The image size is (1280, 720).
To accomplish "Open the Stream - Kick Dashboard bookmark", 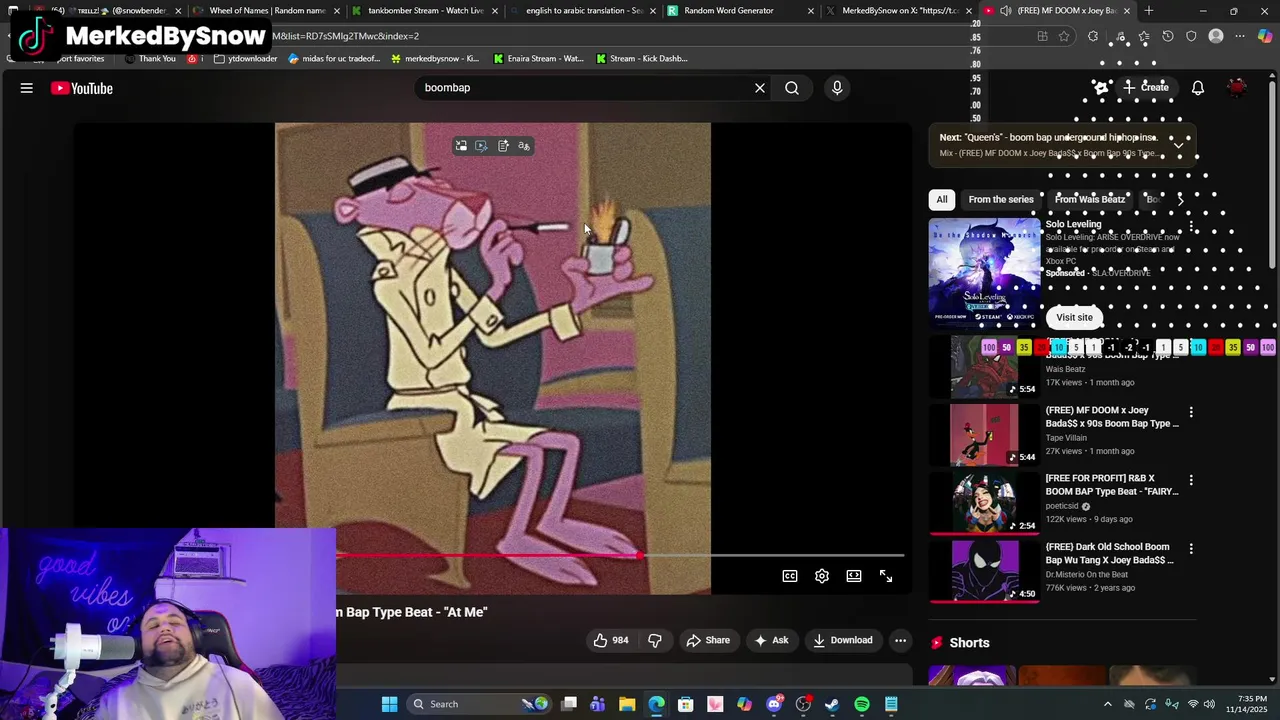I will (x=641, y=58).
